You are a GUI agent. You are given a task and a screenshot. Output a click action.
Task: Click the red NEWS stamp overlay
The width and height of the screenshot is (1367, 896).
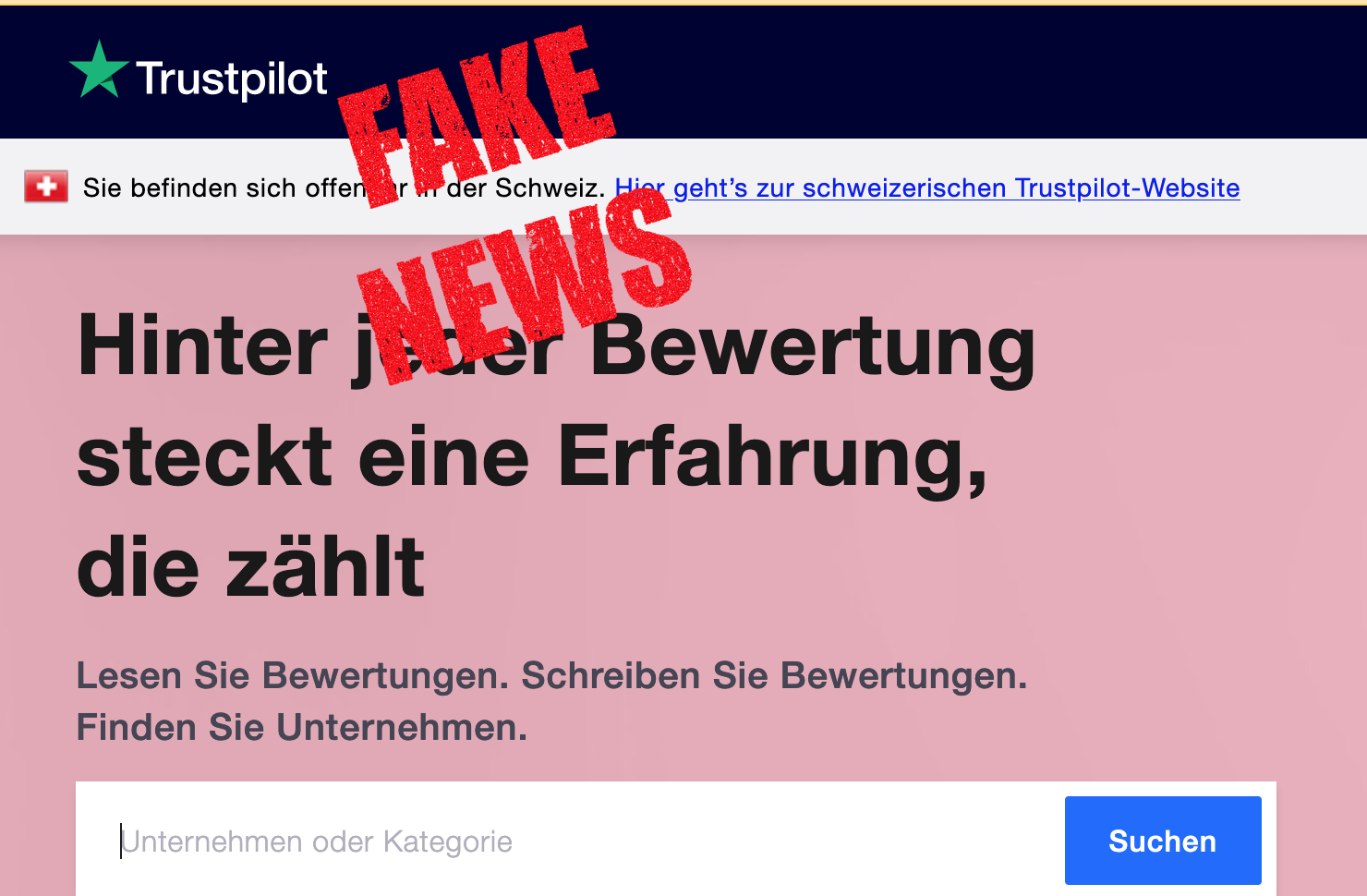coord(525,282)
